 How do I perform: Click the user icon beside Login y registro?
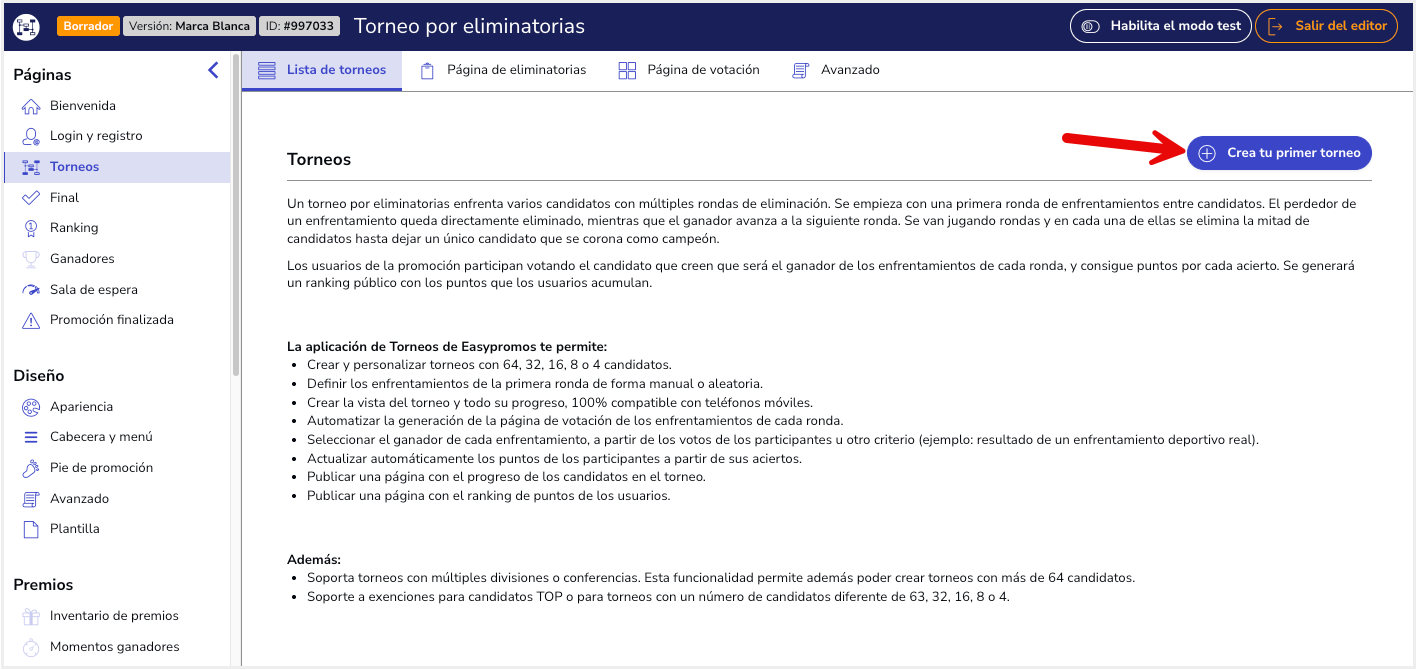pyautogui.click(x=31, y=136)
